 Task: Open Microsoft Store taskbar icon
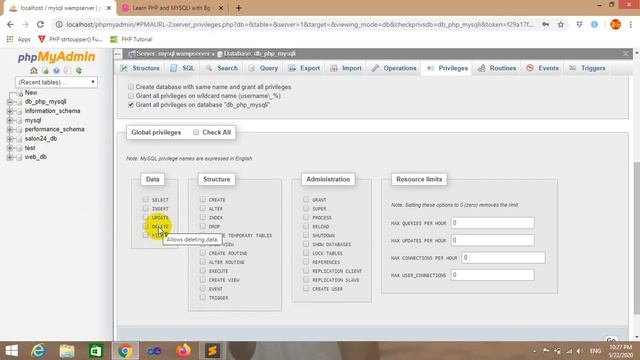point(96,351)
